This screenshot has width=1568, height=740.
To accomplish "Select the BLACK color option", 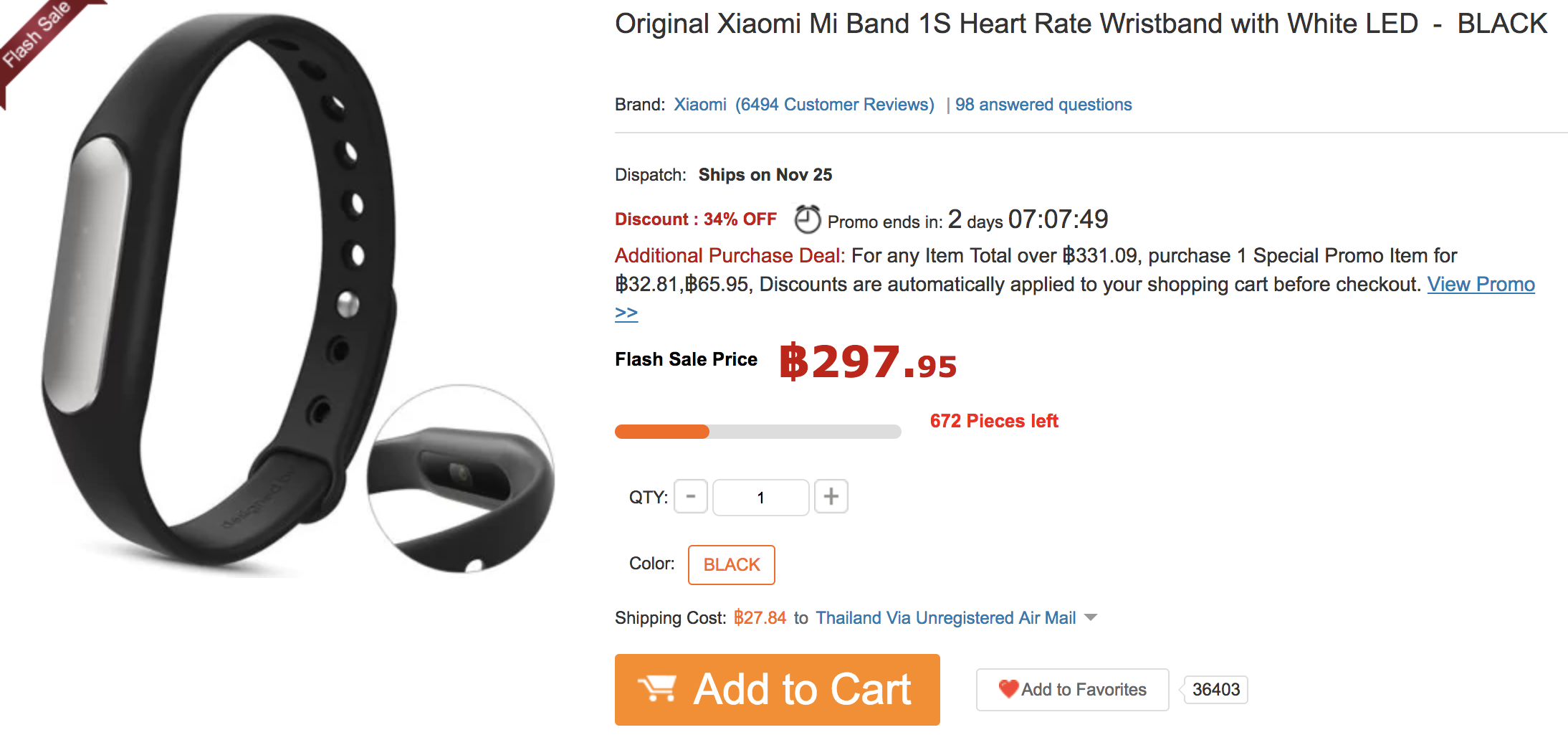I will point(731,565).
